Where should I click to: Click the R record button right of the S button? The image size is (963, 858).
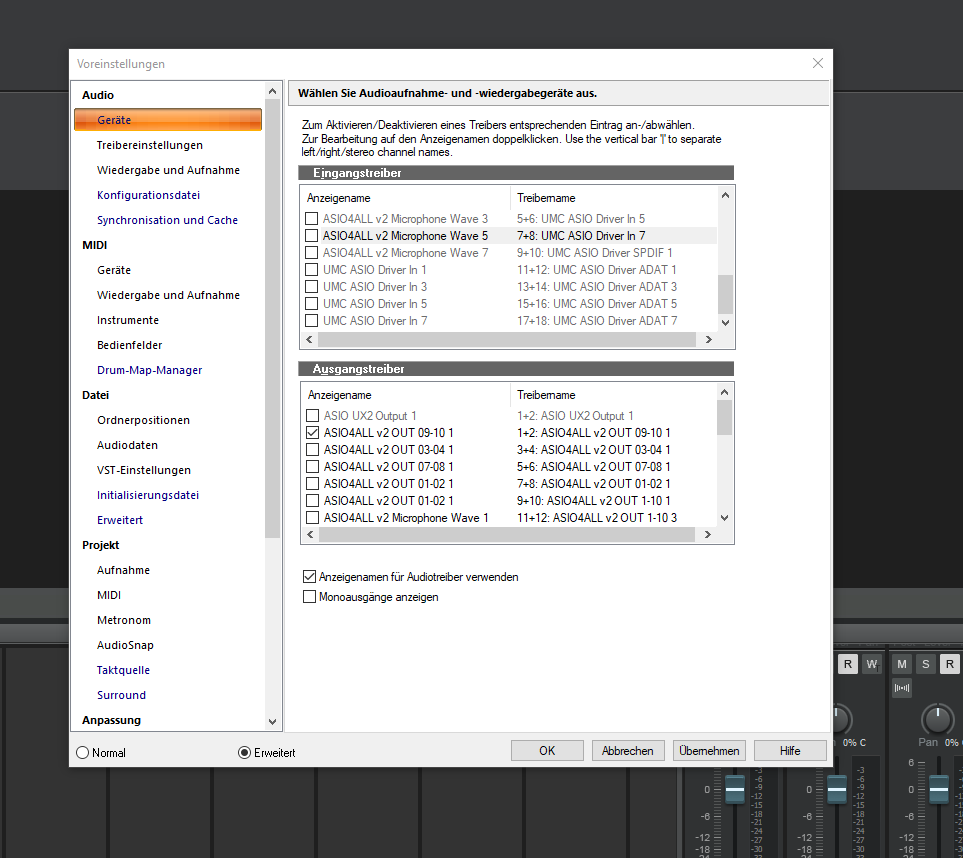(949, 664)
